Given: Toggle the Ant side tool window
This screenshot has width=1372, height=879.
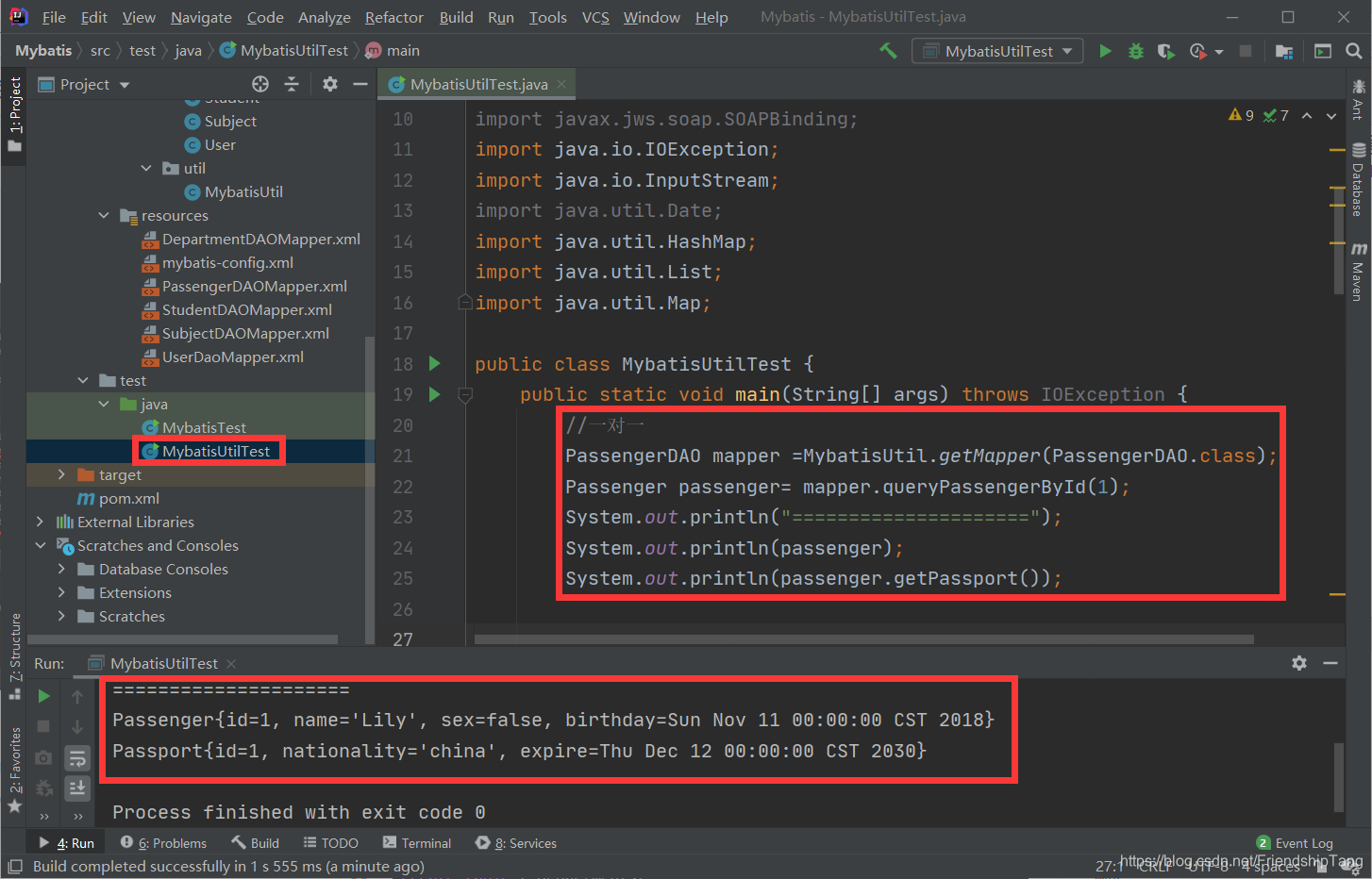Looking at the screenshot, I should coord(1358,99).
